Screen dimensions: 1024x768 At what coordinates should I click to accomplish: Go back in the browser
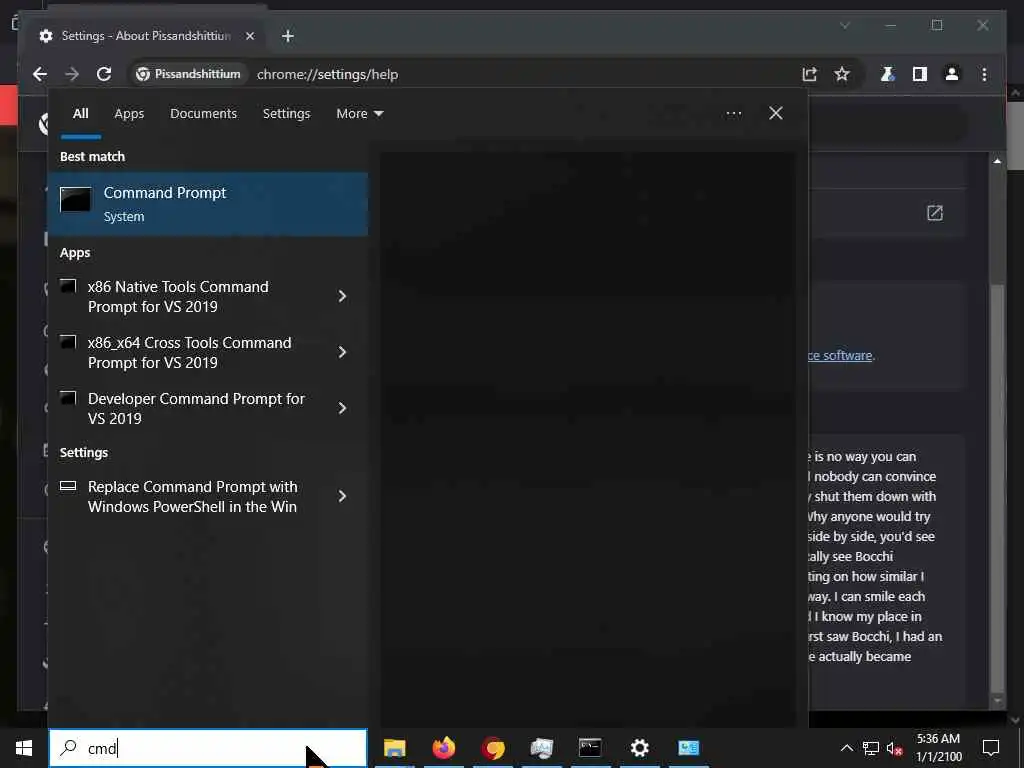pos(40,74)
